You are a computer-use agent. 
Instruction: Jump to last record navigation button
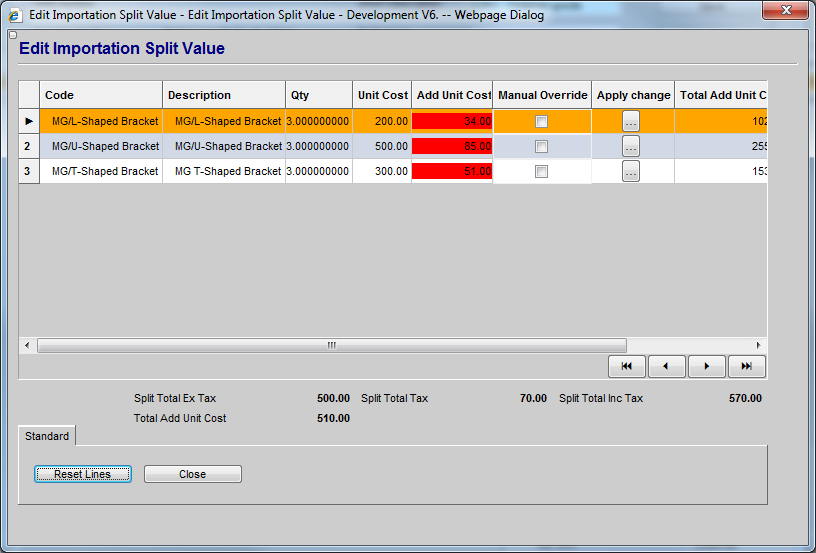747,366
